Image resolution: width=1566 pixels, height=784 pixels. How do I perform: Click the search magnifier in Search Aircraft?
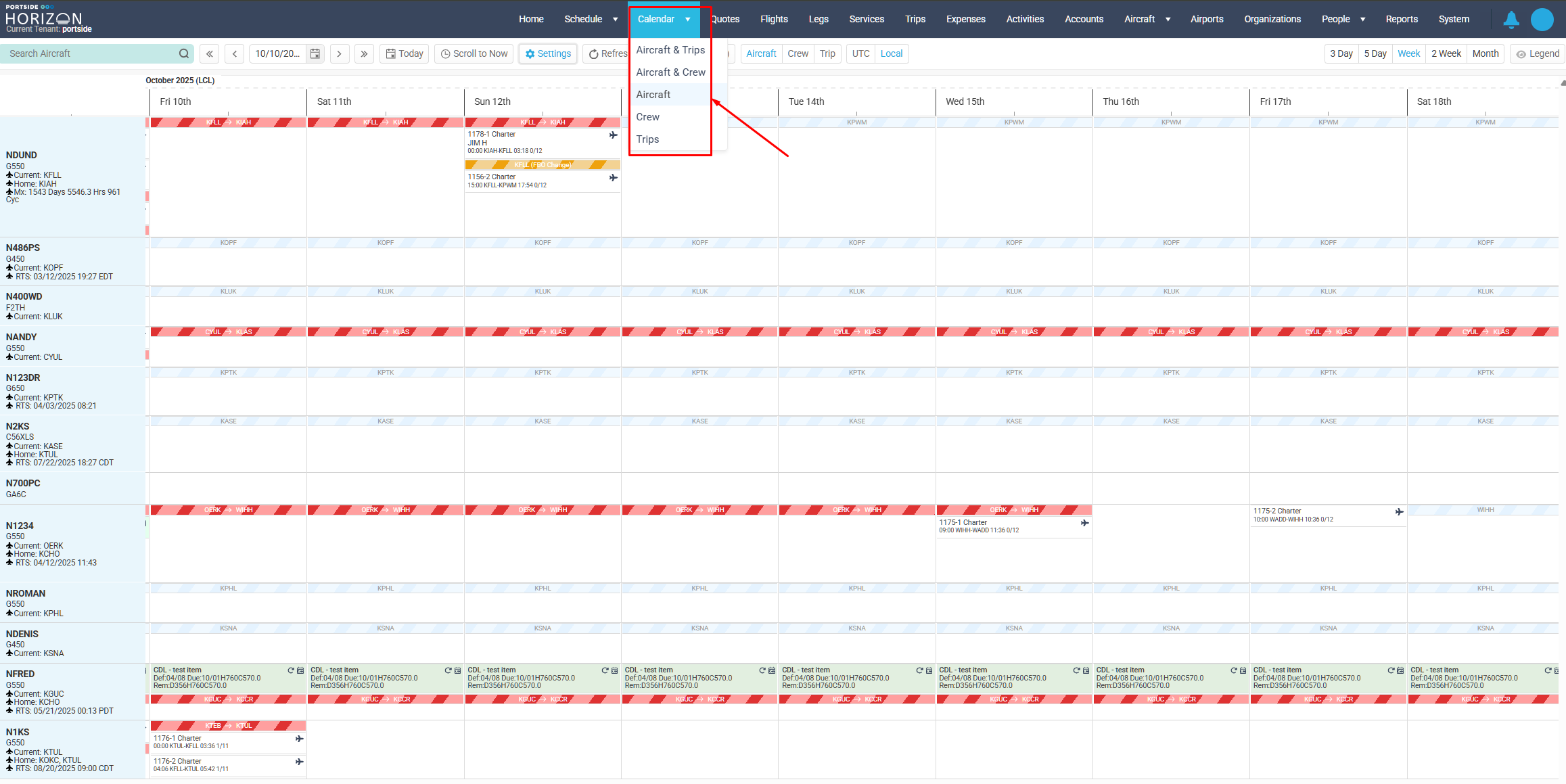click(184, 53)
